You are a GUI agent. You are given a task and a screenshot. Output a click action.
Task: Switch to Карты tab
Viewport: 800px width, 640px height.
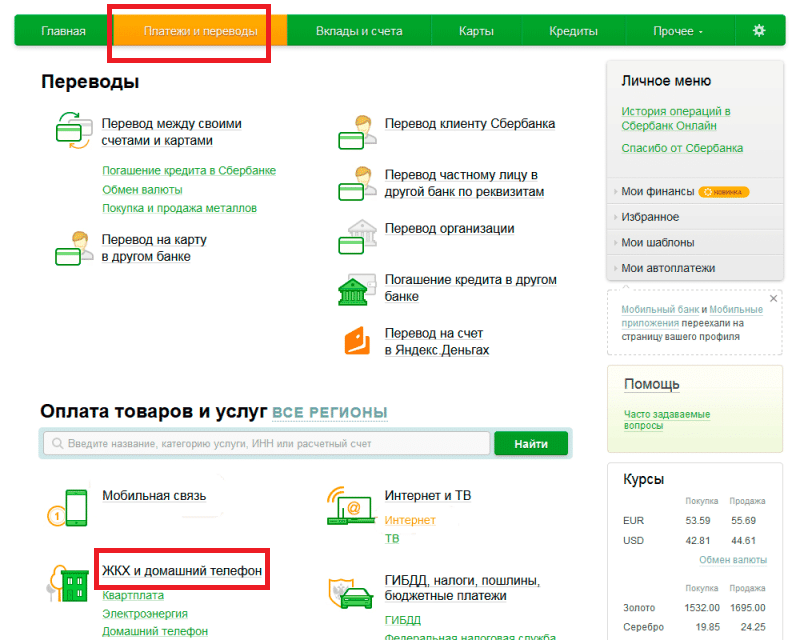476,31
